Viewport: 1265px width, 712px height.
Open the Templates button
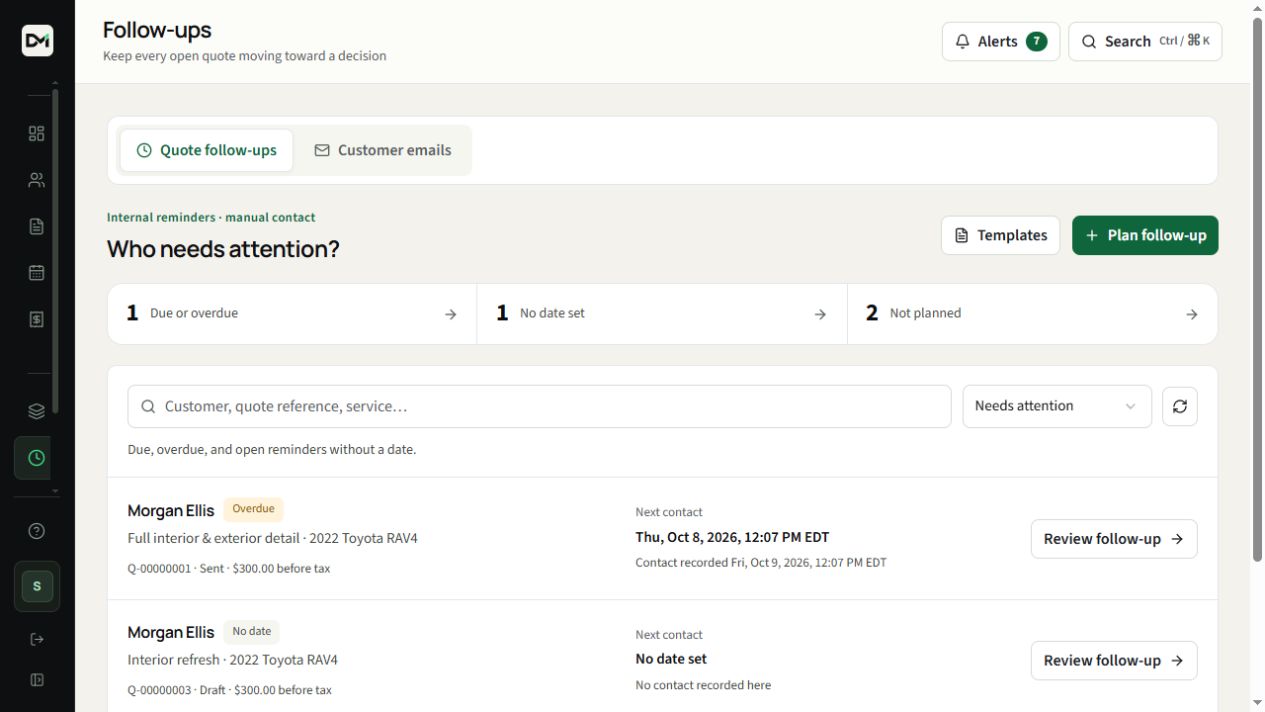coord(1000,235)
